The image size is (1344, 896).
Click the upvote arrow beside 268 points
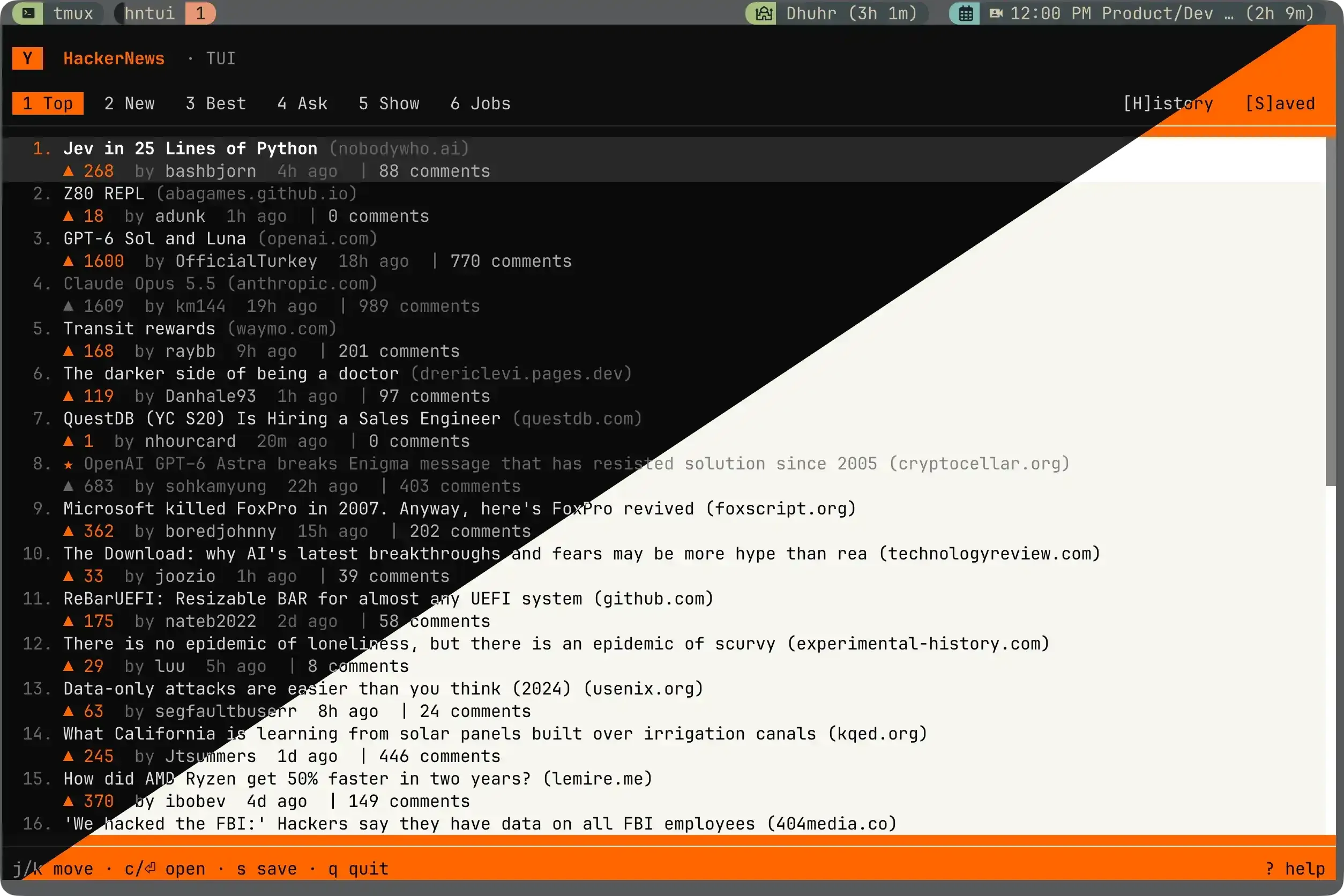(x=69, y=171)
